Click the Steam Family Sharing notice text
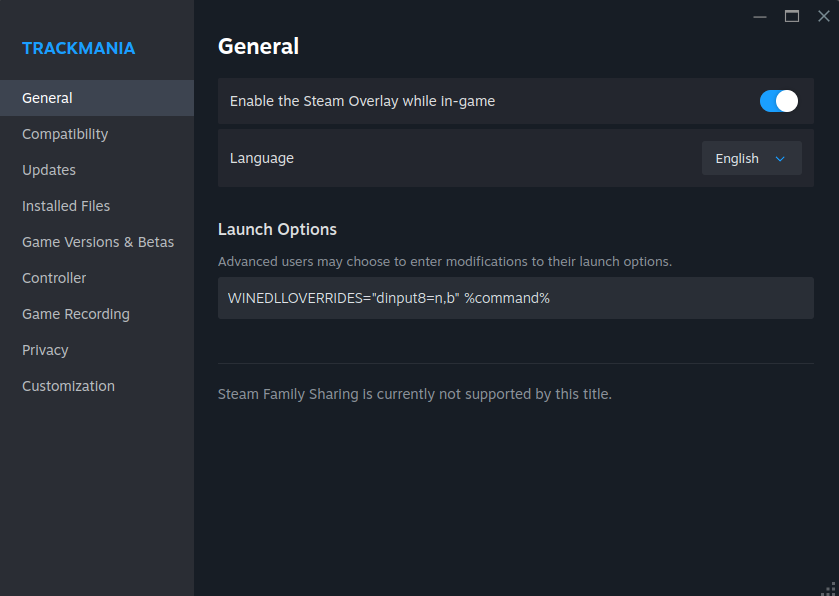This screenshot has width=839, height=596. pos(415,394)
